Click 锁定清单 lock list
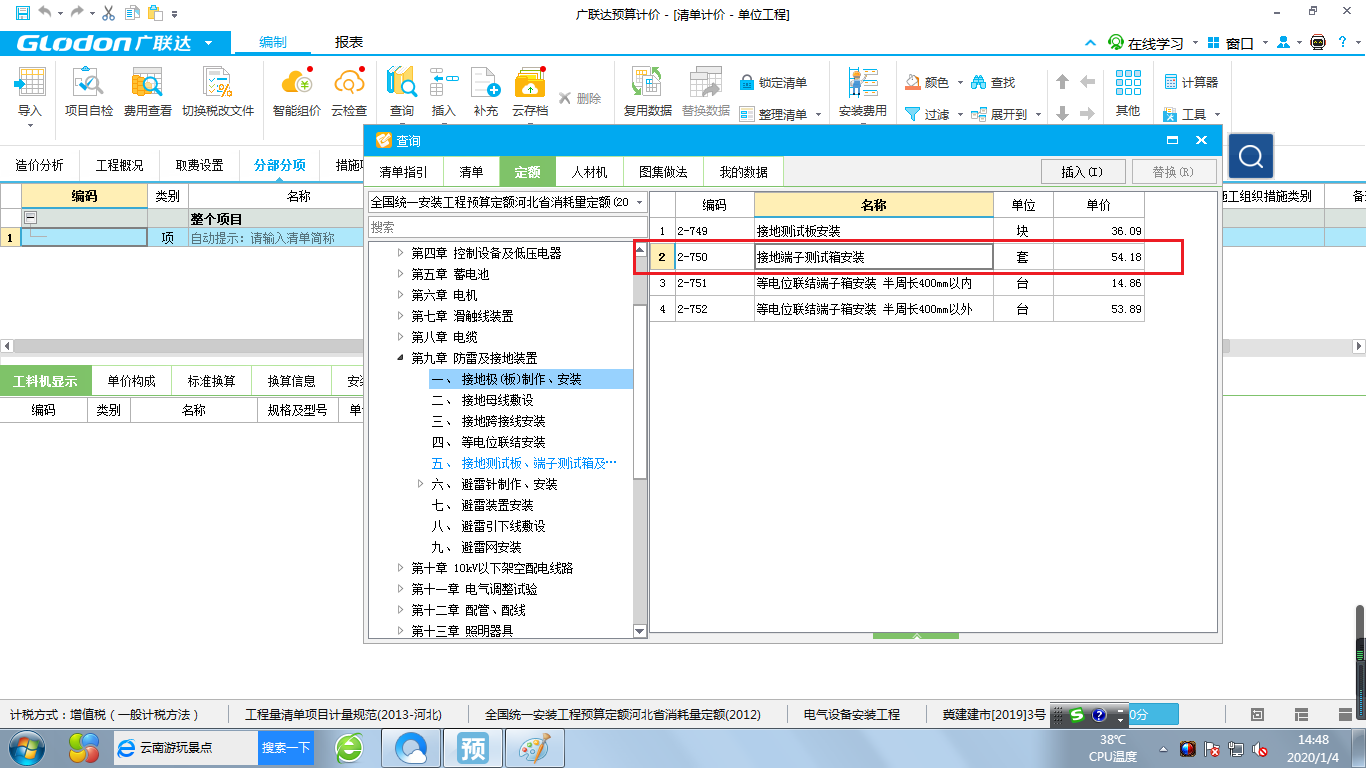Screen dimensions: 1366x768 point(773,82)
